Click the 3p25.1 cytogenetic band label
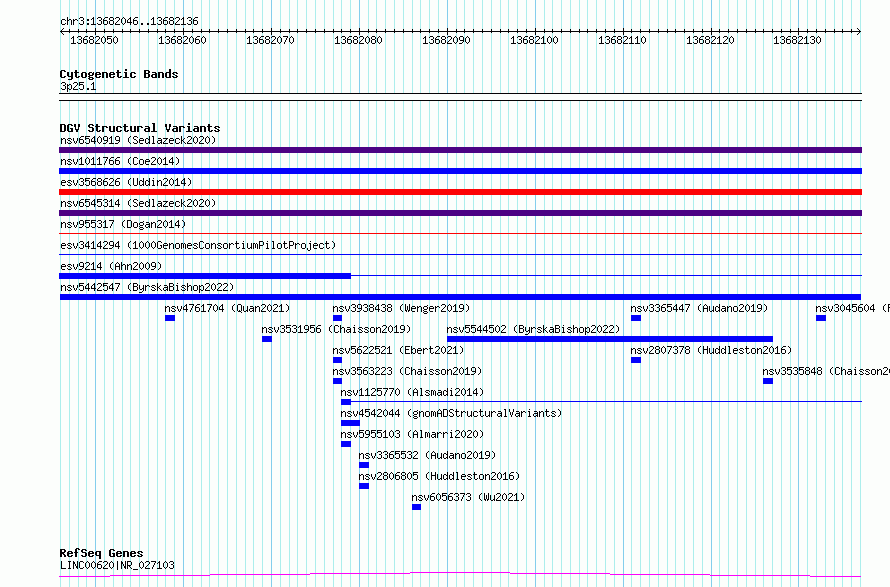The image size is (890, 587). coord(78,86)
